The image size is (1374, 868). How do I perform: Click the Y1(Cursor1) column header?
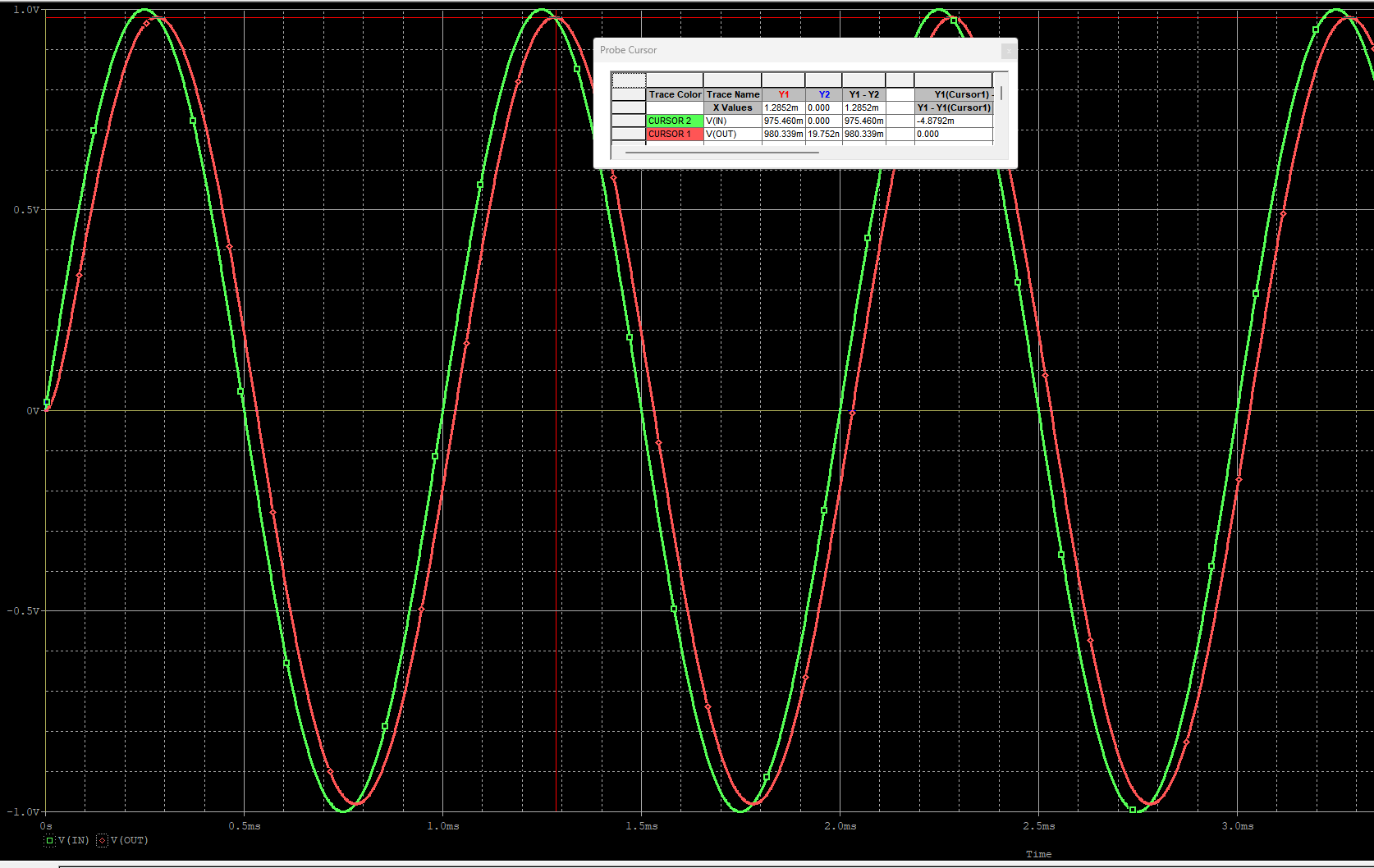point(955,94)
